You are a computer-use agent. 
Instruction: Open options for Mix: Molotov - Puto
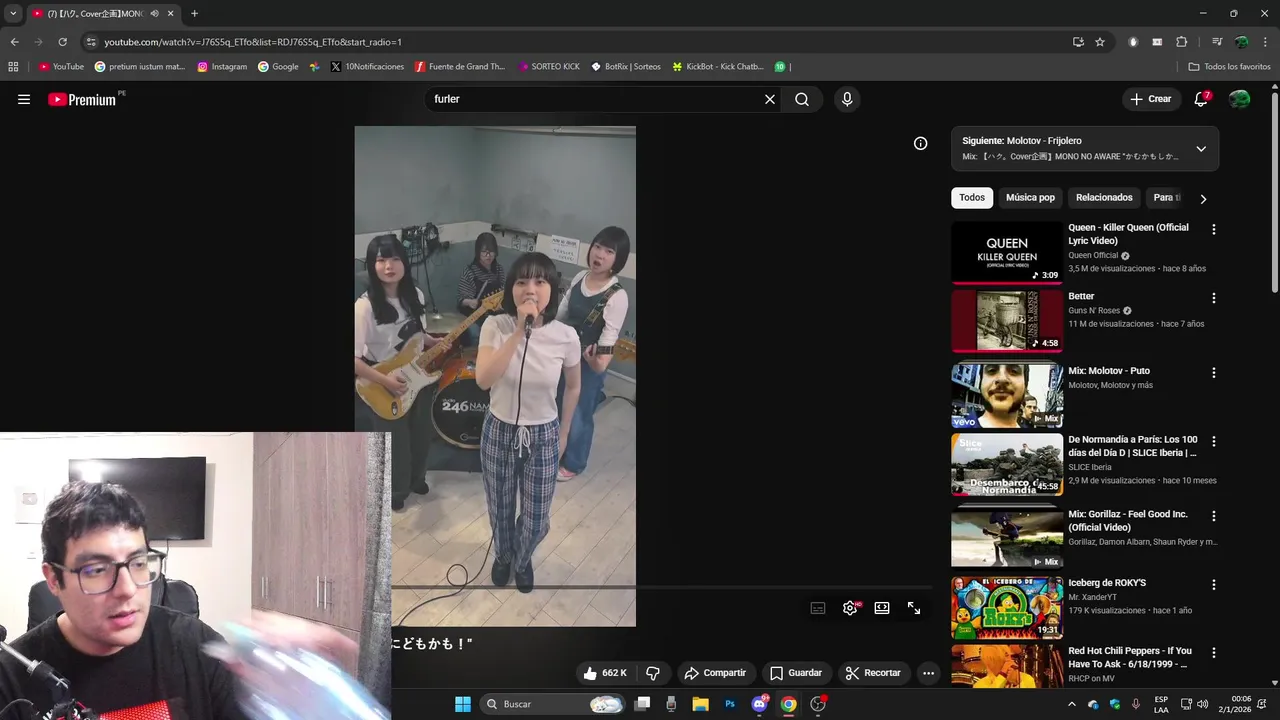pos(1214,372)
